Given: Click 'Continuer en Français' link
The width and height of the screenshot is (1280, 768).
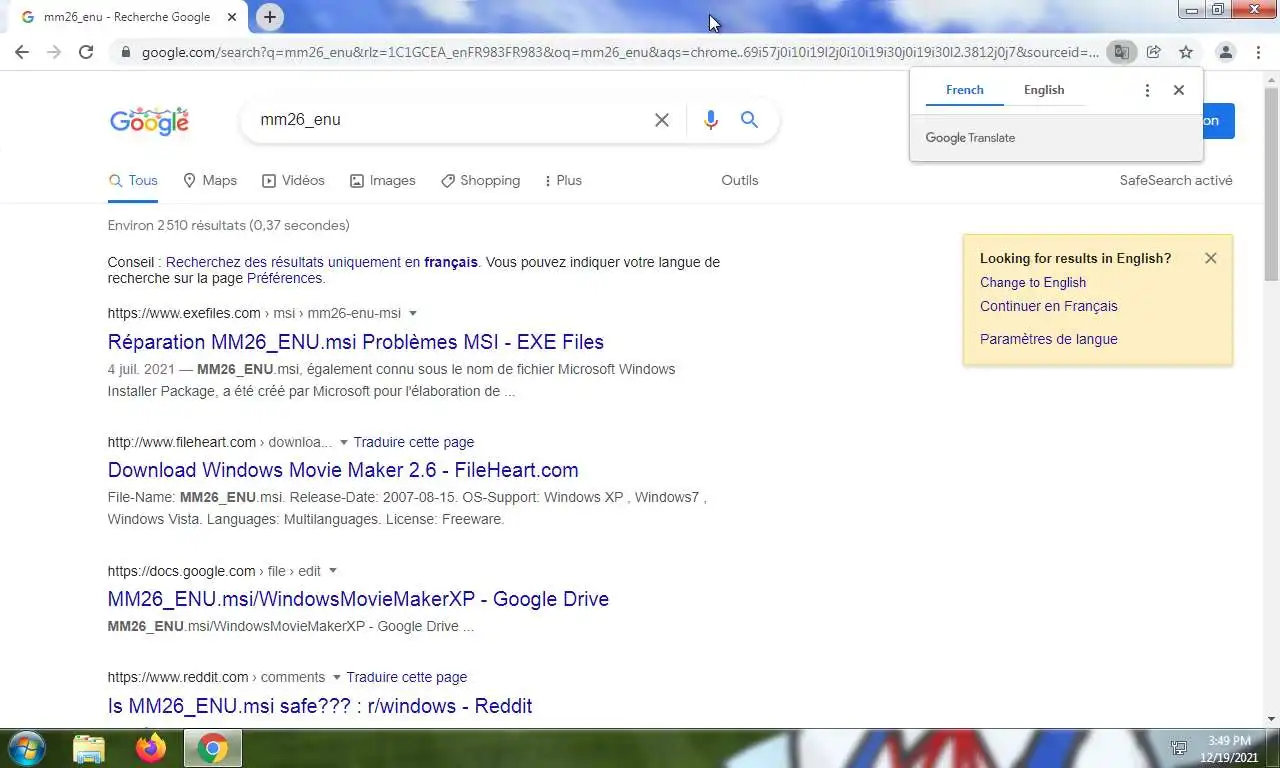Looking at the screenshot, I should (1049, 306).
